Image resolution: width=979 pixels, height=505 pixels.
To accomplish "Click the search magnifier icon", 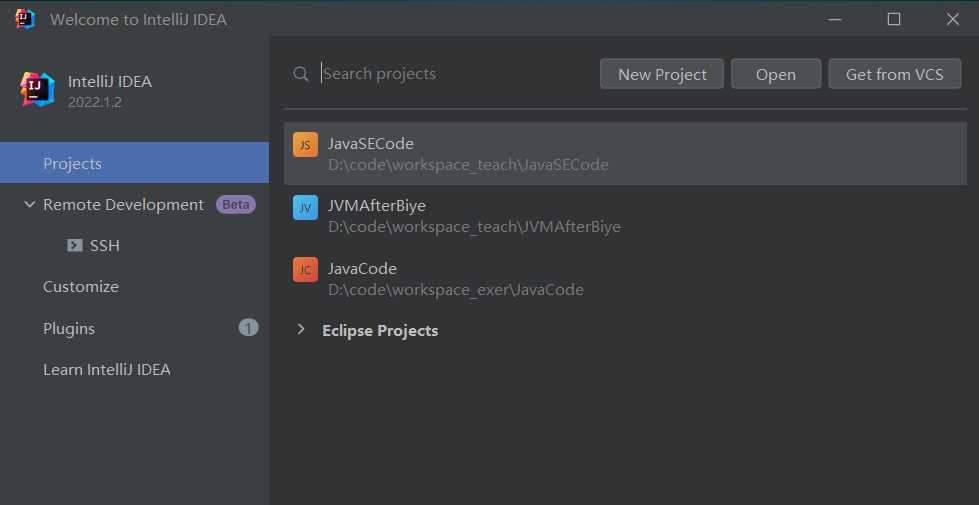I will coord(300,74).
